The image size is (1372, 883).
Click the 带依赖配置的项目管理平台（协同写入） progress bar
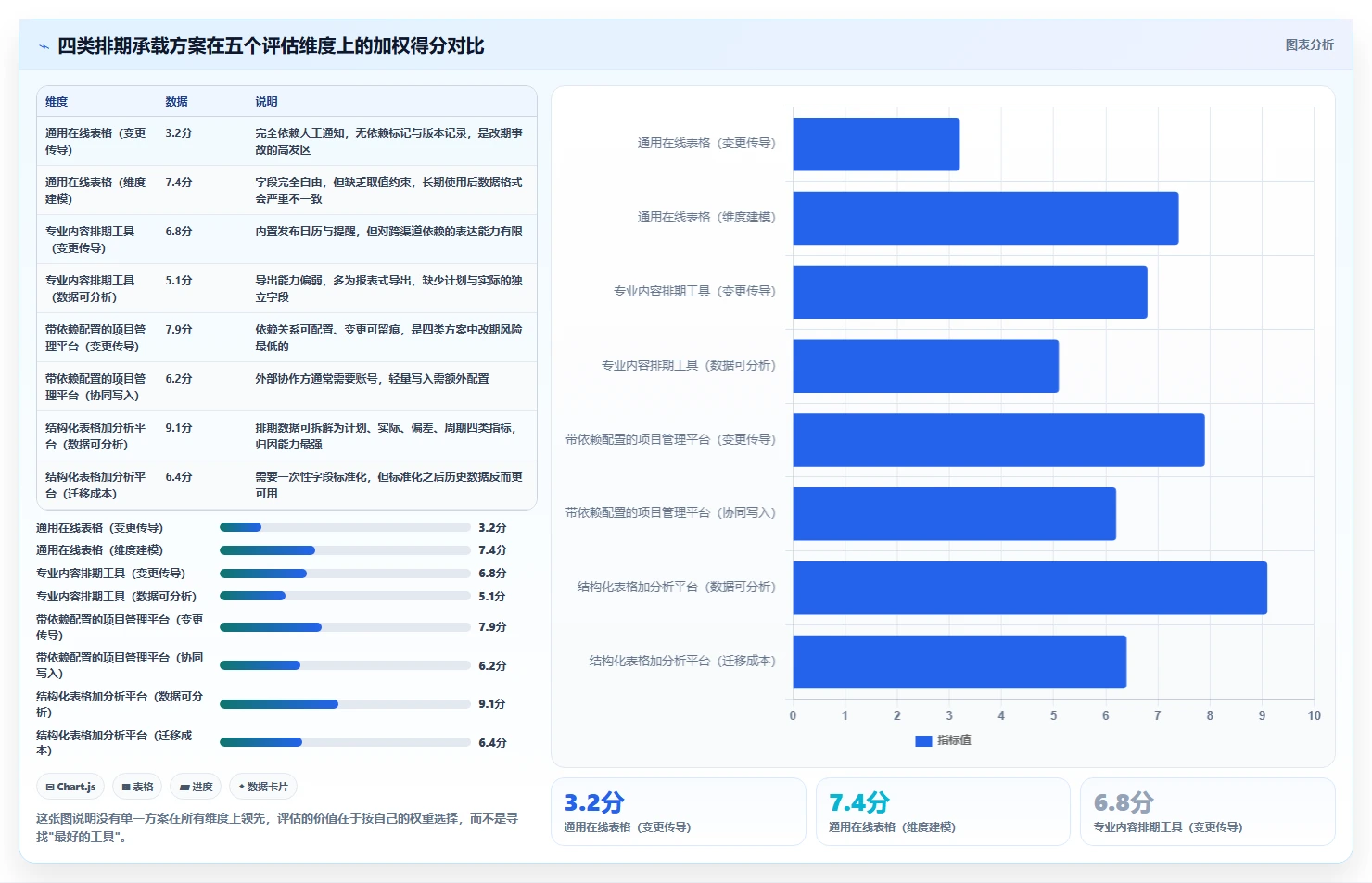click(x=345, y=665)
